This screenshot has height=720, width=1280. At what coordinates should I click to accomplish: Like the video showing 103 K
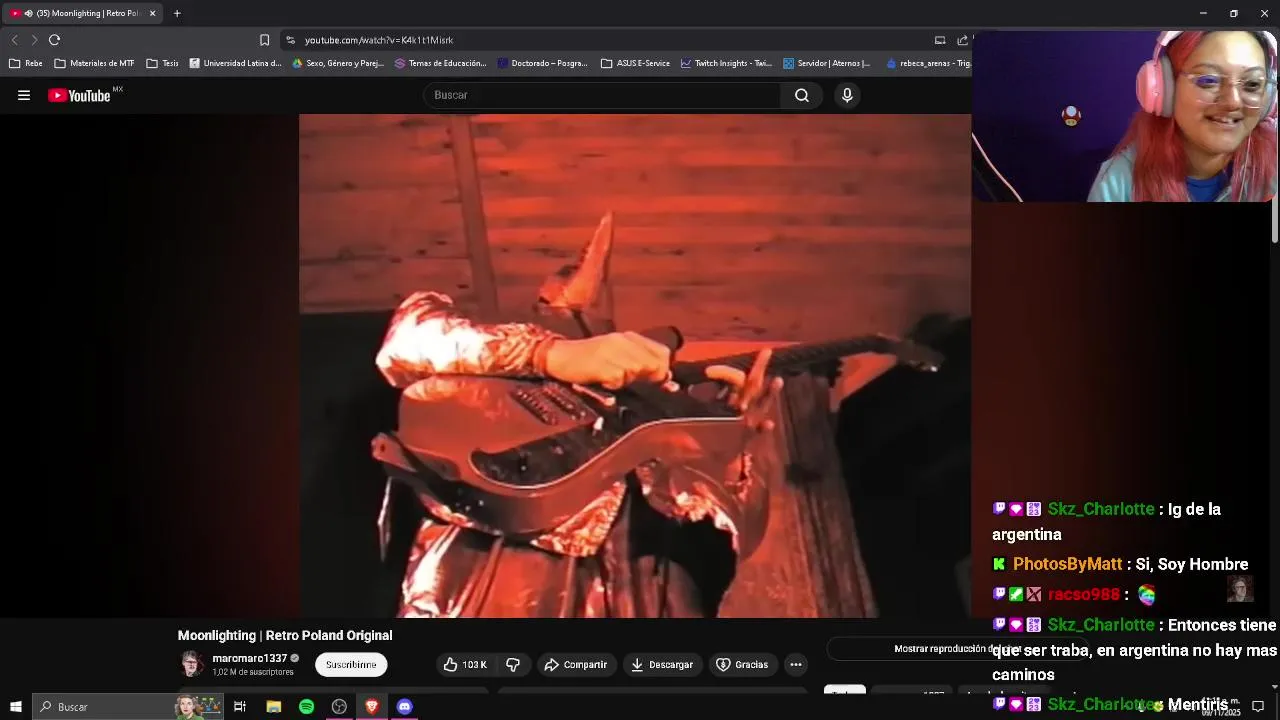[465, 664]
